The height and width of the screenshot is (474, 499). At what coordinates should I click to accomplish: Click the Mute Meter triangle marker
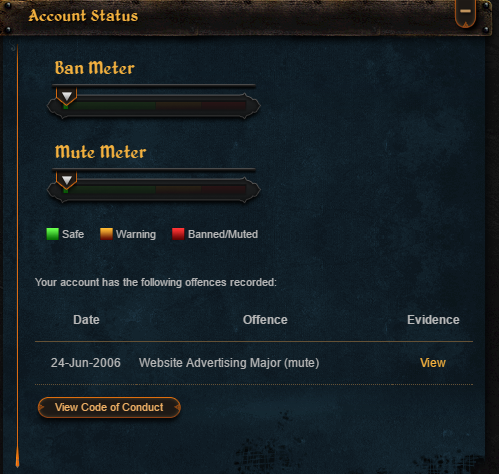[x=67, y=180]
